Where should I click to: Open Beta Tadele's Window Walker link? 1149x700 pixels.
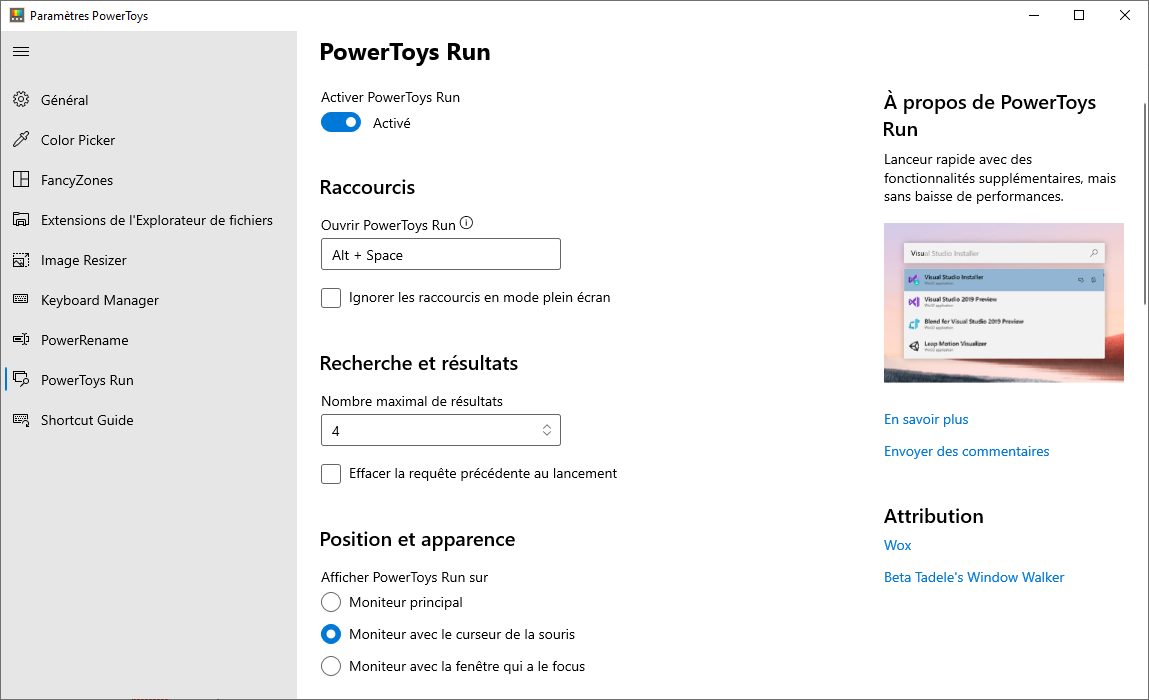[x=974, y=578]
